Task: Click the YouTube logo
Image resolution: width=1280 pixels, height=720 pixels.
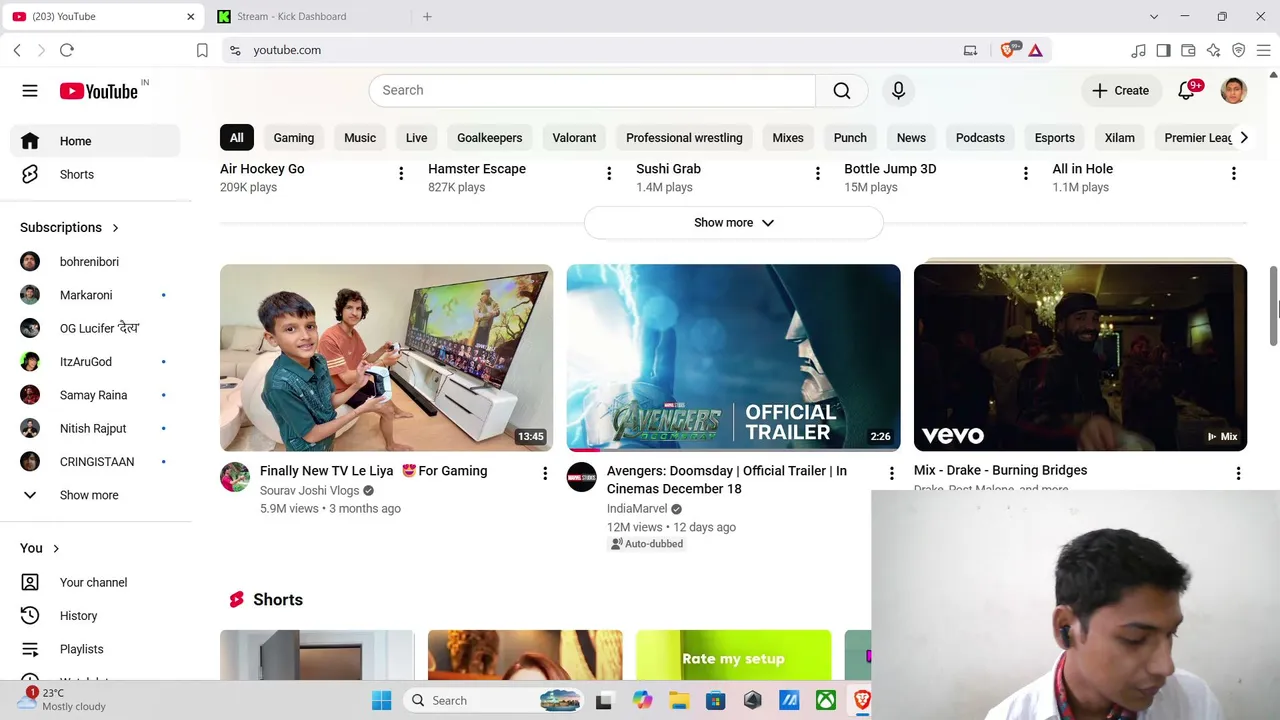Action: point(98,91)
